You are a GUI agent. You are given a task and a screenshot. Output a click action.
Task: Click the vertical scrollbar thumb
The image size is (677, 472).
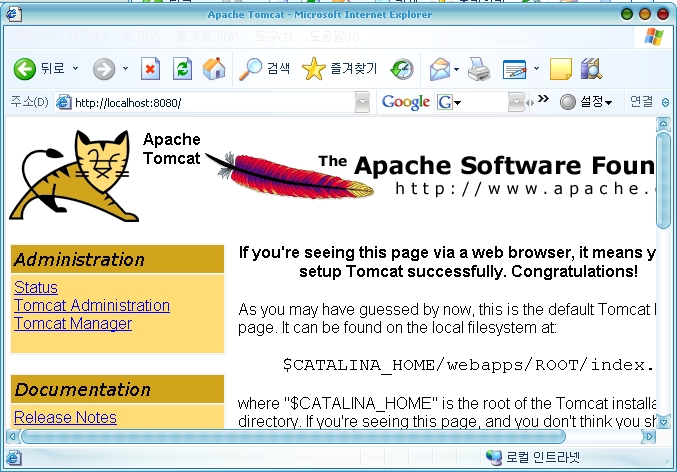pos(663,181)
